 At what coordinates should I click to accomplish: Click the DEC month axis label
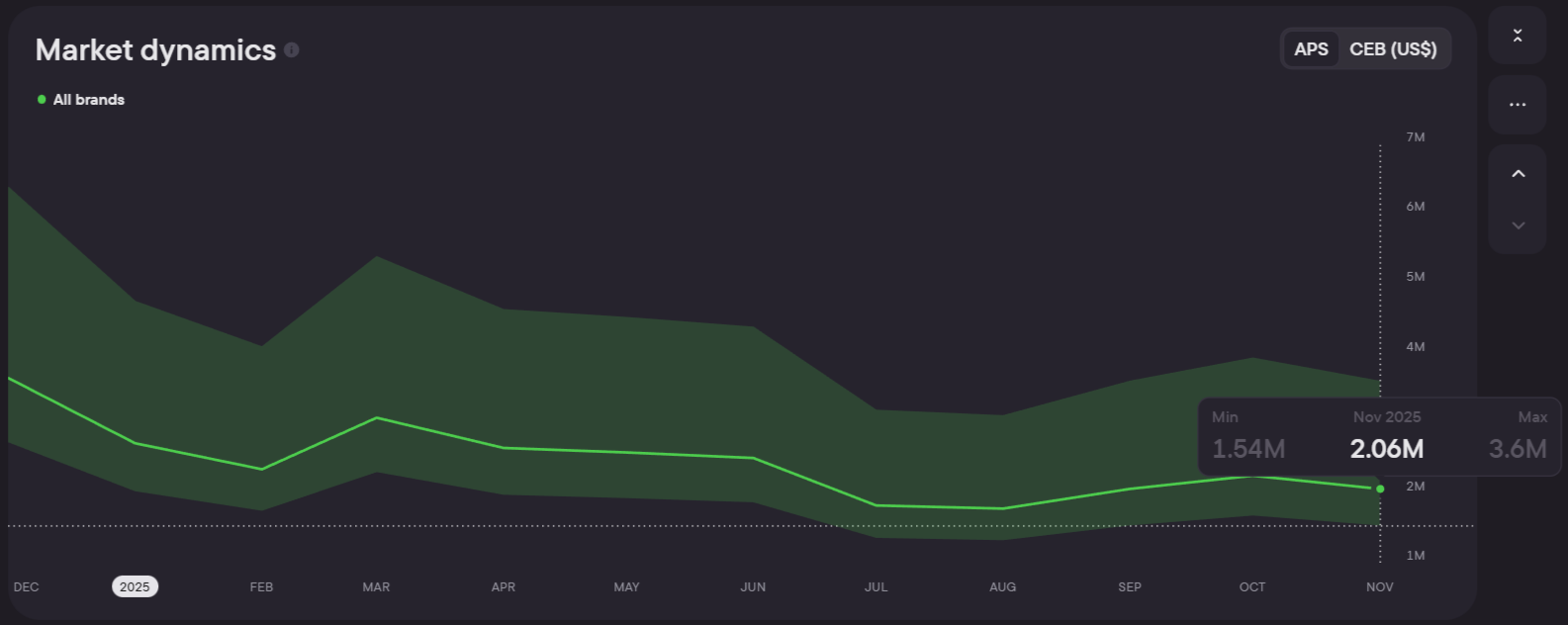point(27,586)
